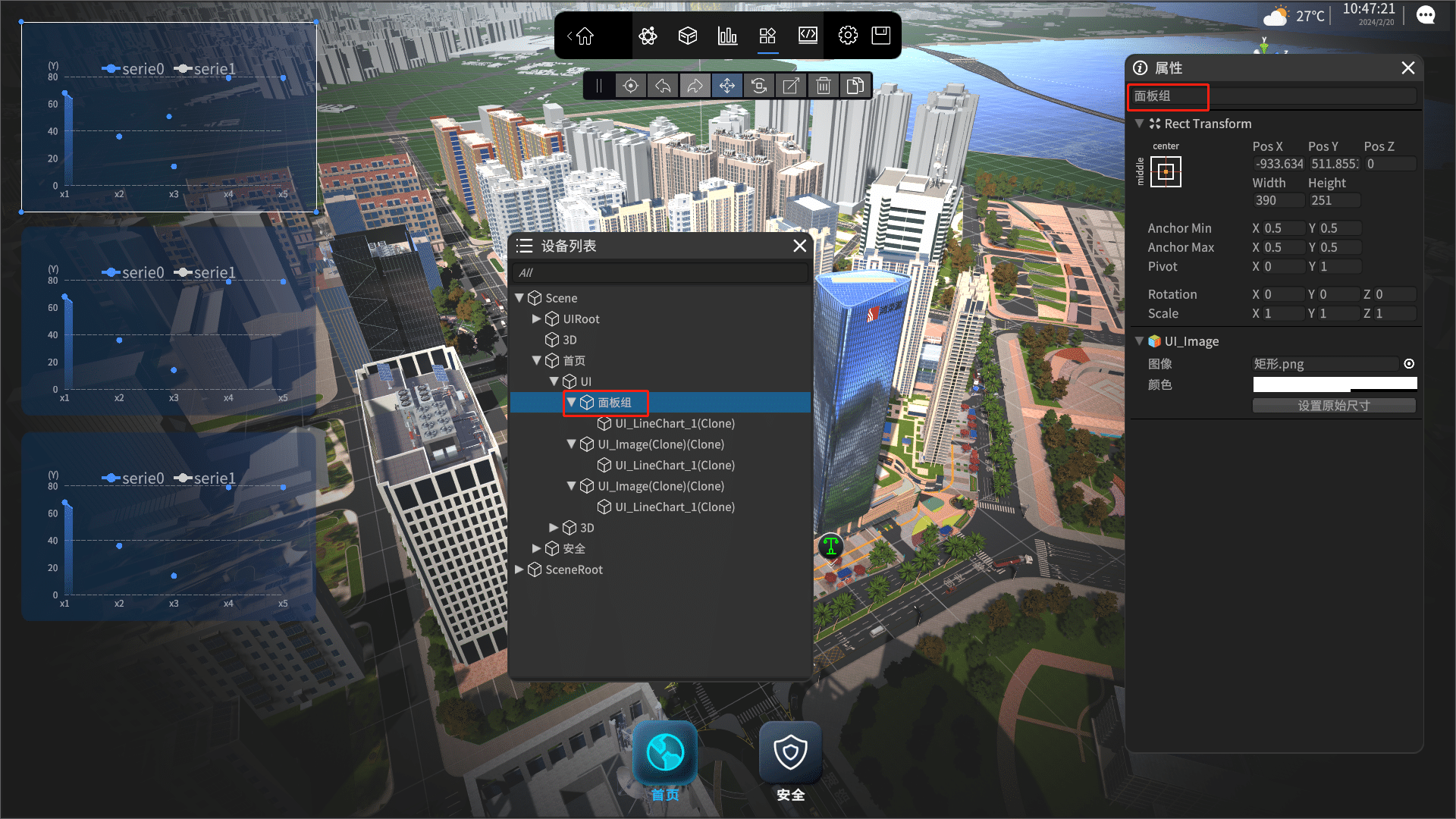The width and height of the screenshot is (1456, 819).
Task: Click the duplicate pages icon
Action: click(855, 86)
